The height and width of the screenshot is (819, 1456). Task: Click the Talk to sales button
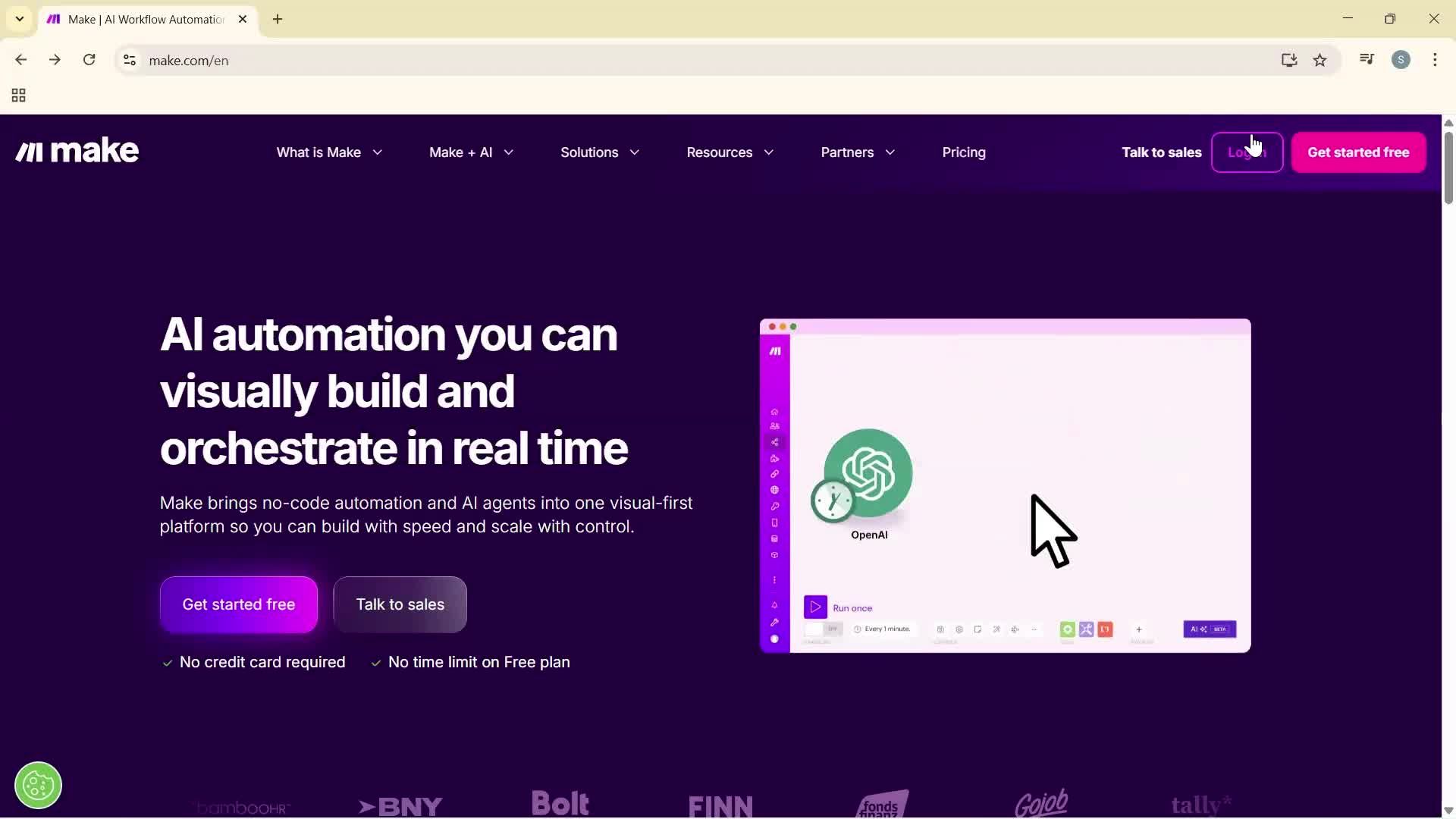(x=400, y=604)
